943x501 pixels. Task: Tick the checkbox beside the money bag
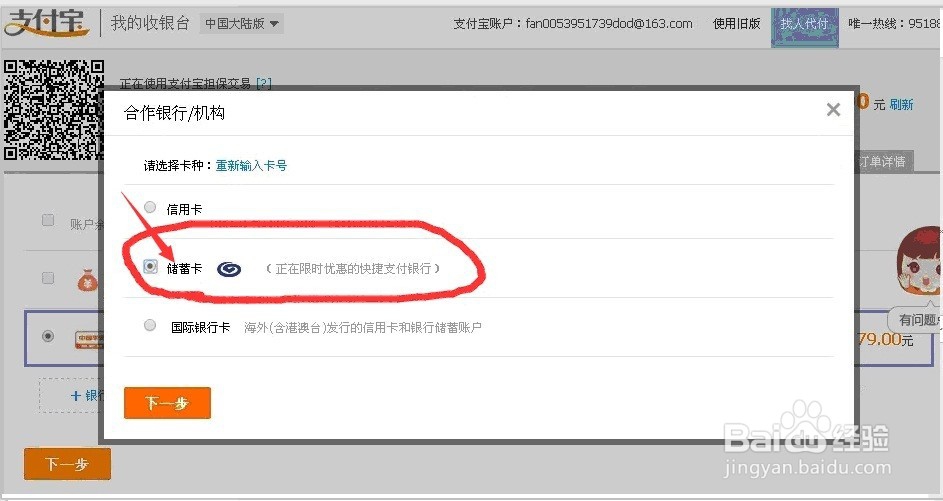click(48, 278)
